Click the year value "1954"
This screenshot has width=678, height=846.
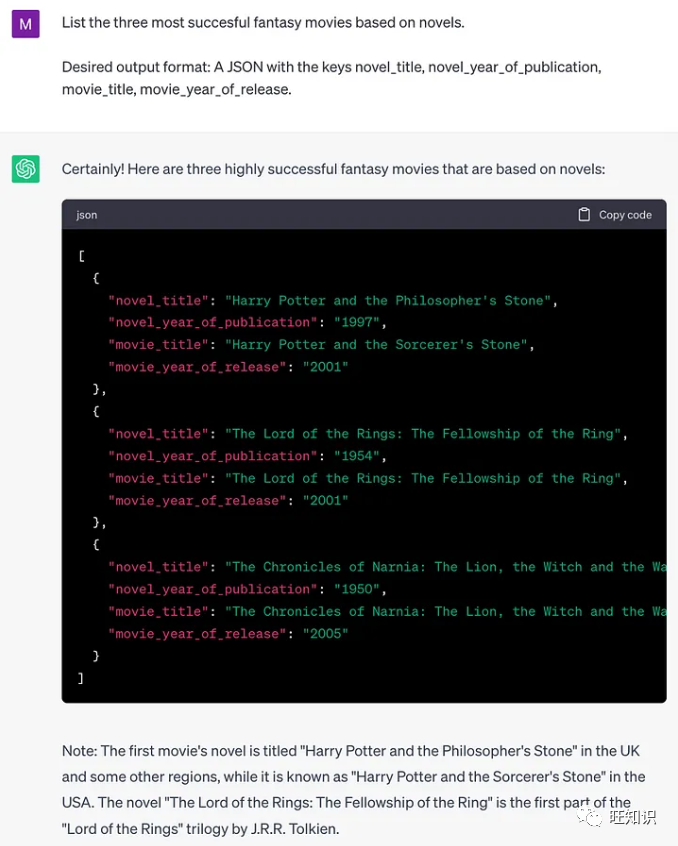357,456
